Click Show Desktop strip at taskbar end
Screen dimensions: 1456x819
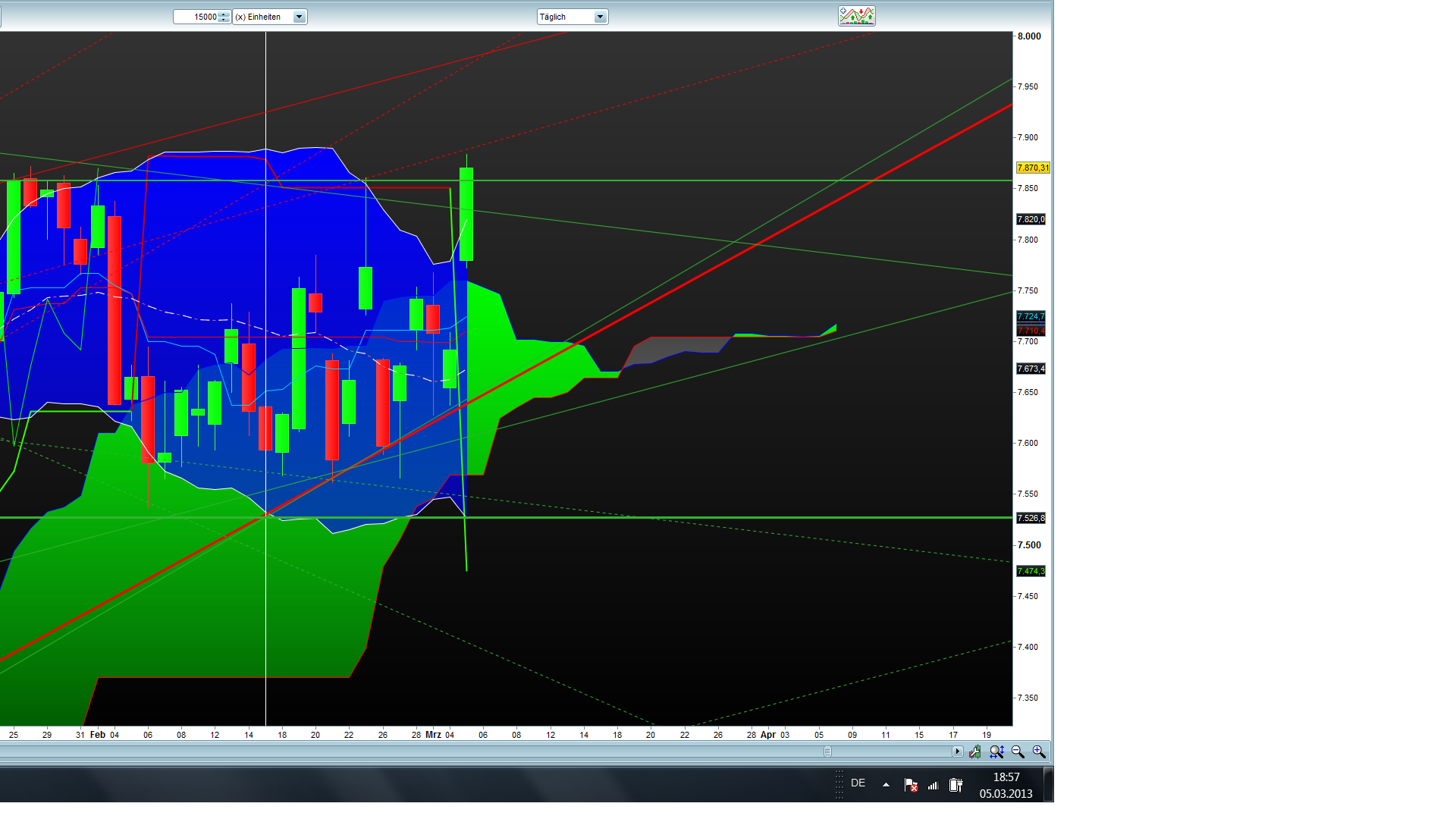(x=1048, y=785)
